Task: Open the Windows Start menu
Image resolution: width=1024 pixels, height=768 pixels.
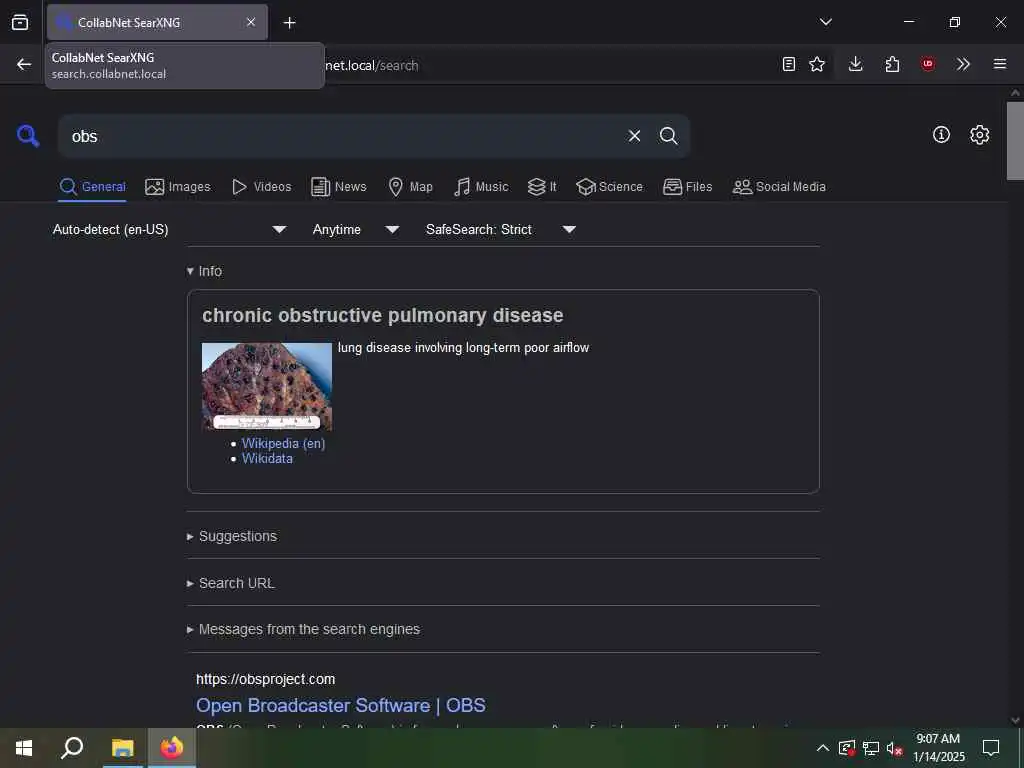Action: point(24,748)
